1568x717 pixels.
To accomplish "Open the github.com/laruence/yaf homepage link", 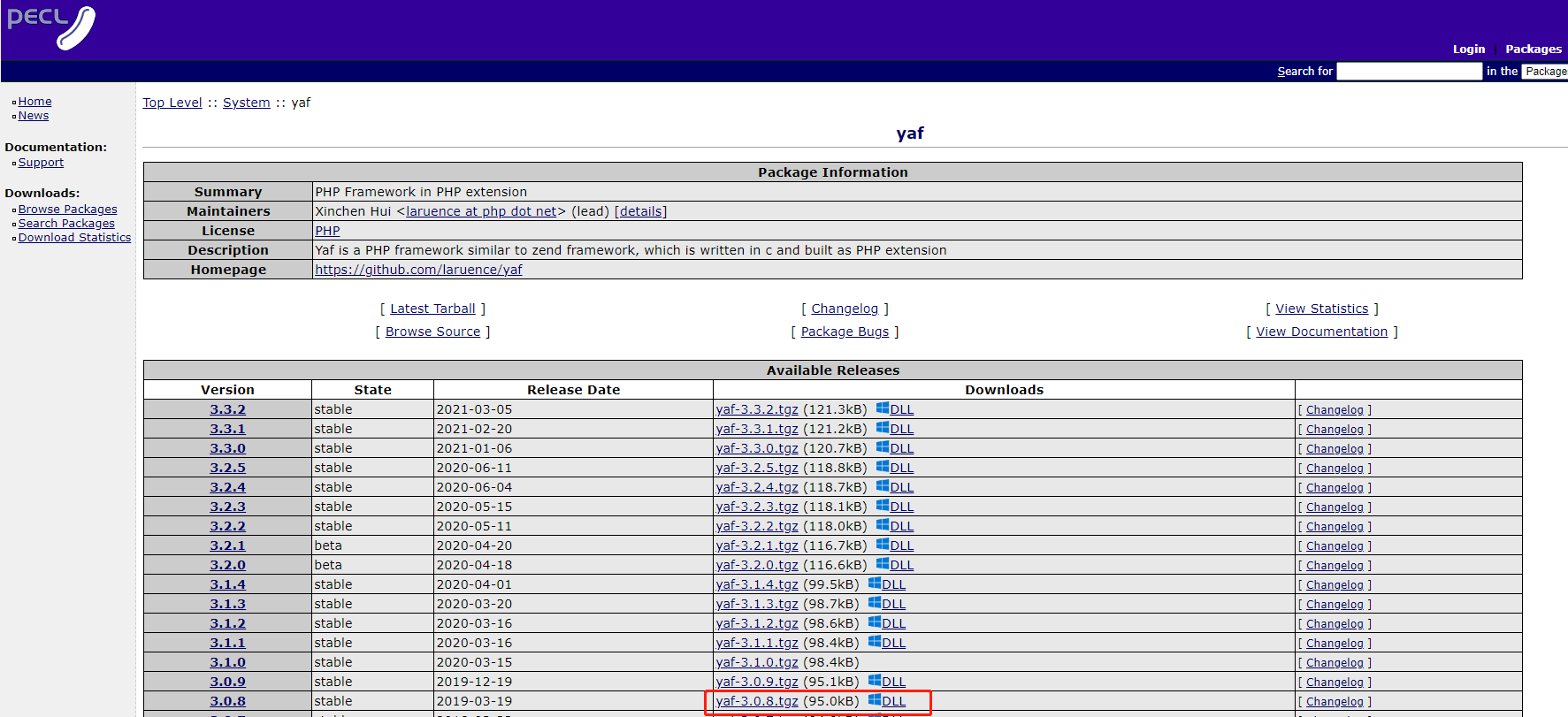I will [418, 270].
